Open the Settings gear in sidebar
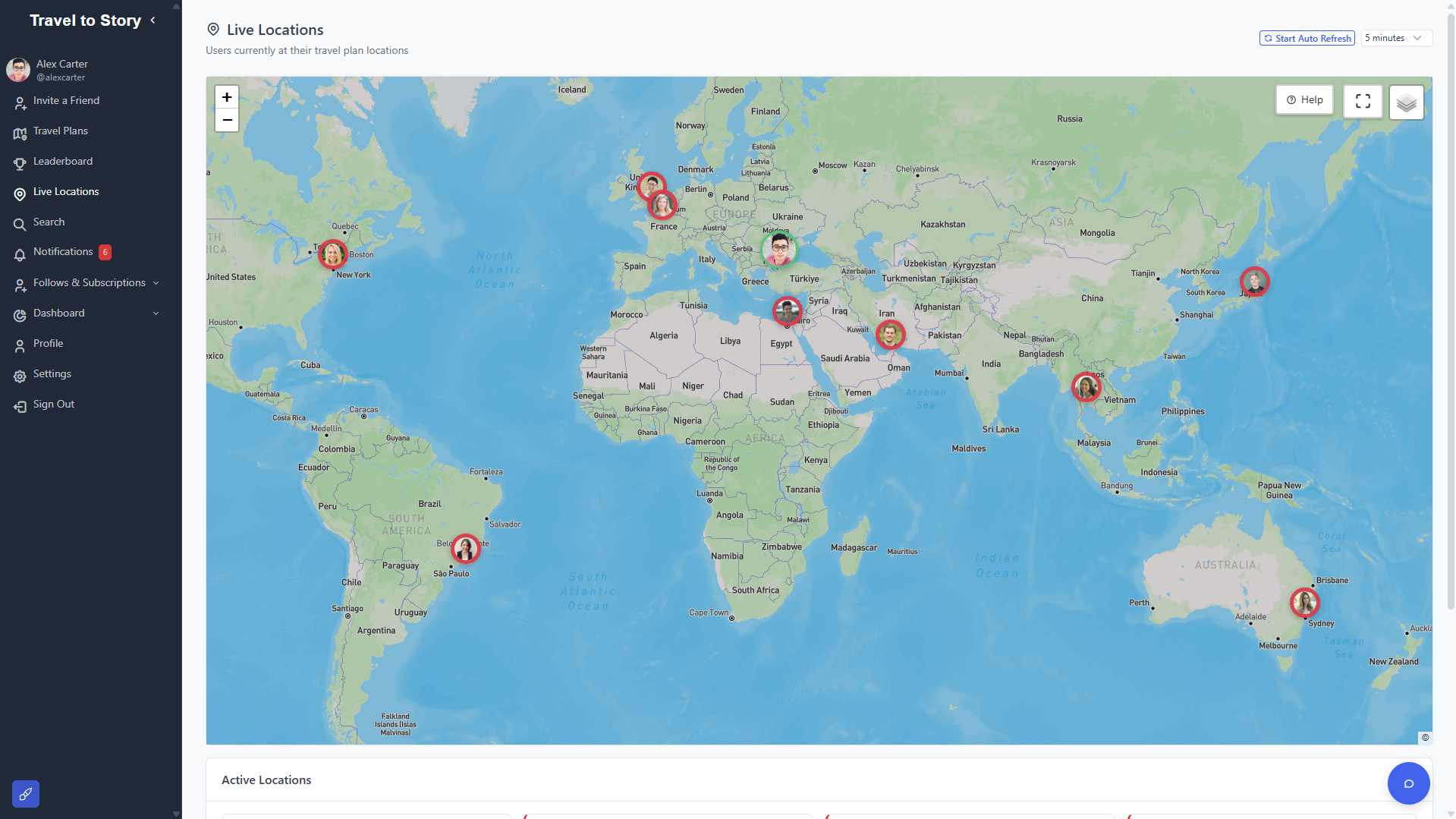The image size is (1456, 819). 52,373
